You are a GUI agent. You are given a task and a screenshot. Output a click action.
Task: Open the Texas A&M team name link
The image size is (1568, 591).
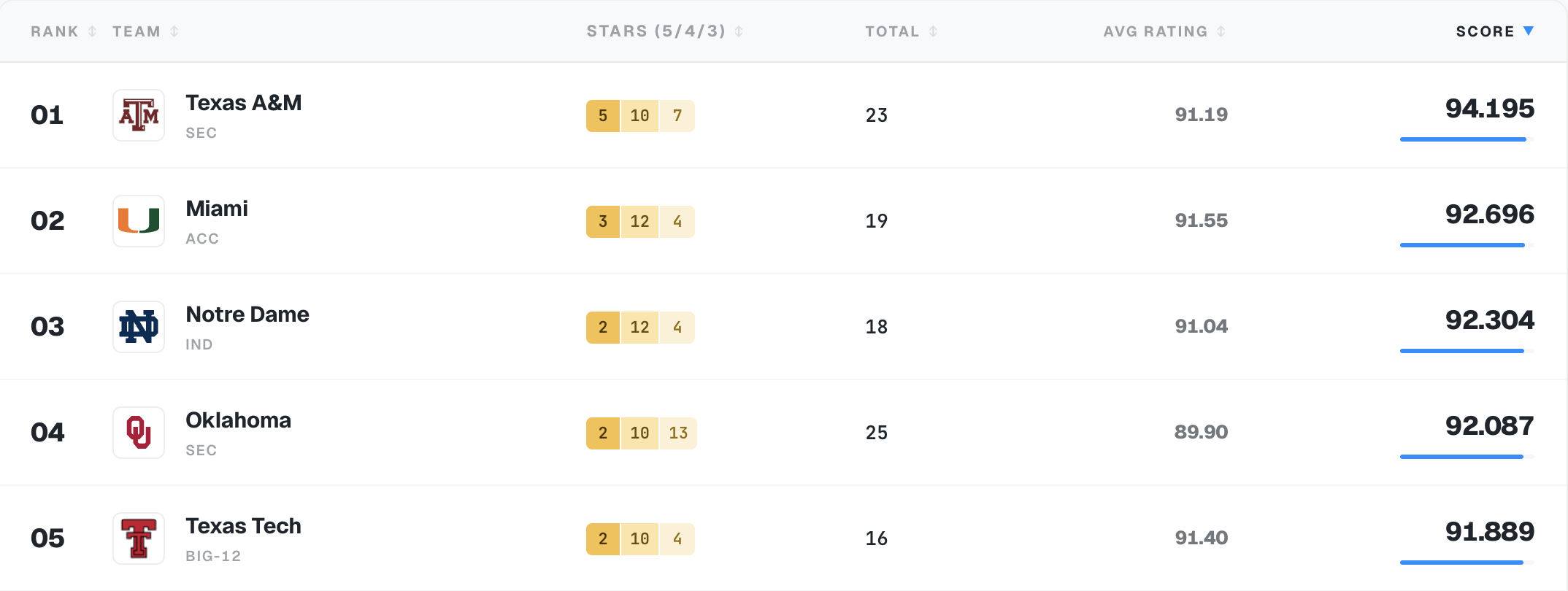click(x=244, y=103)
